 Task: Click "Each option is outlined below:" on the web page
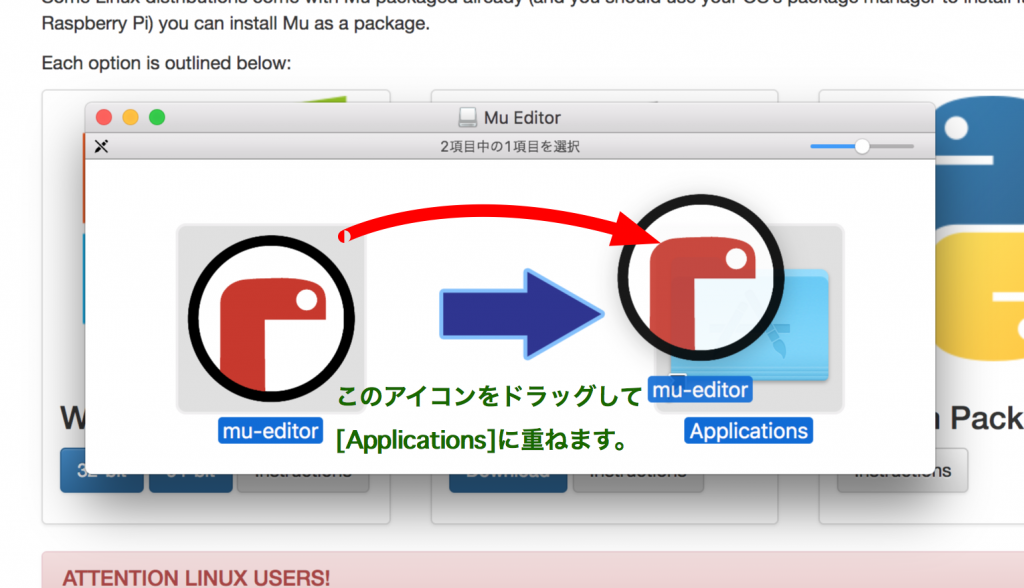click(x=167, y=63)
